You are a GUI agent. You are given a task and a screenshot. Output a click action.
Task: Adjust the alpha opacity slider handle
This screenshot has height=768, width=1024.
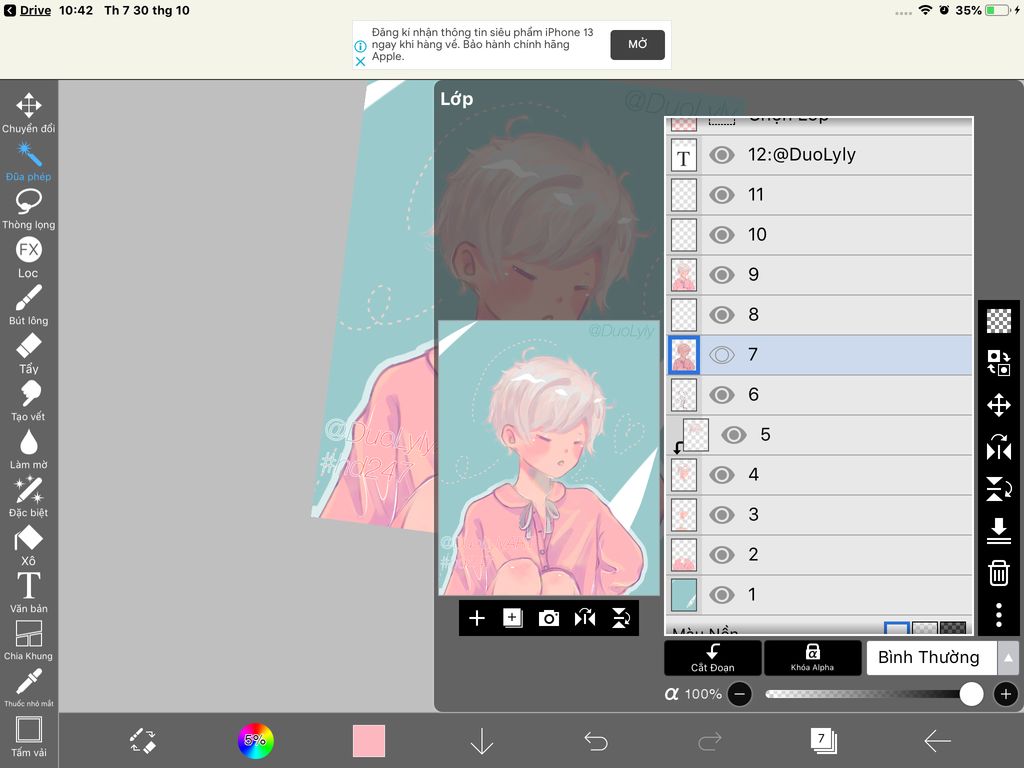click(x=971, y=694)
